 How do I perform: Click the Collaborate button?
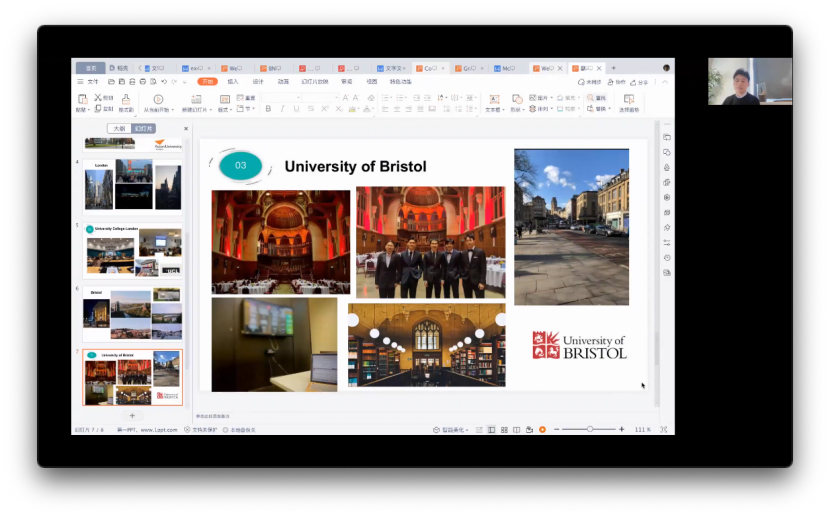[x=616, y=82]
